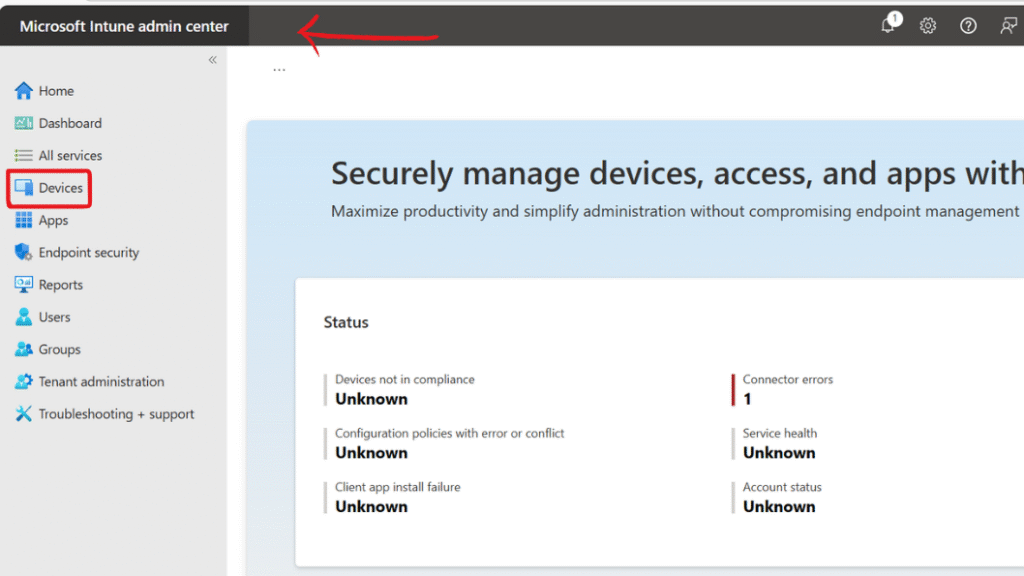Click the Microsoft Intune admin center title
This screenshot has height=576, width=1024.
[x=124, y=26]
